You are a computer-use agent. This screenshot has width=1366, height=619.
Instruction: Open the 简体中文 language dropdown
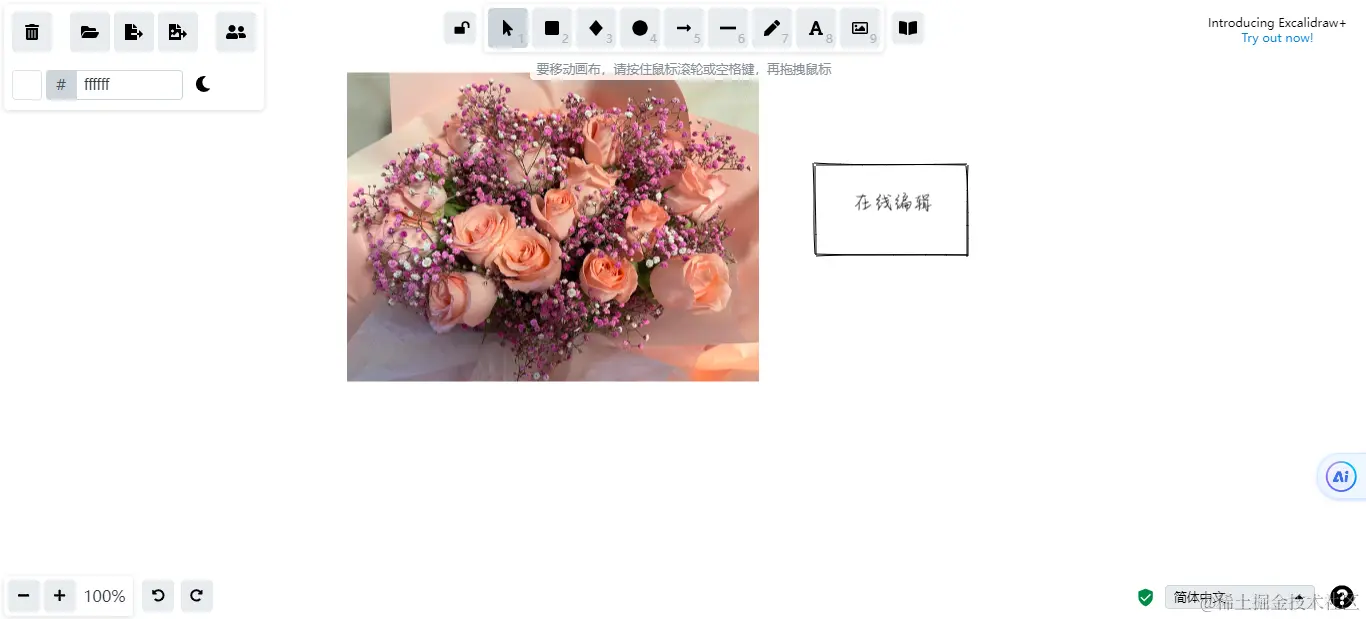[1240, 597]
